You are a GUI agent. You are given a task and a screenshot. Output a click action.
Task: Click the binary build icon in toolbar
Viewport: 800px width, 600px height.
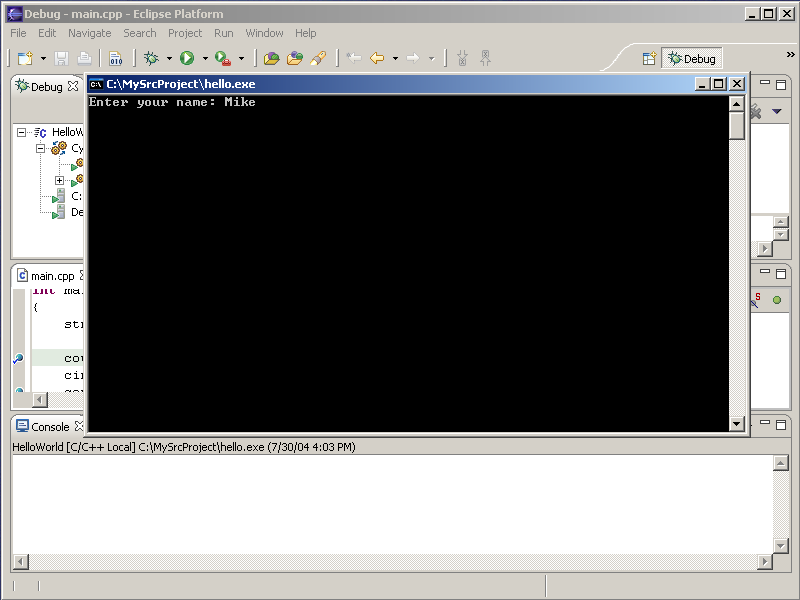[x=115, y=59]
